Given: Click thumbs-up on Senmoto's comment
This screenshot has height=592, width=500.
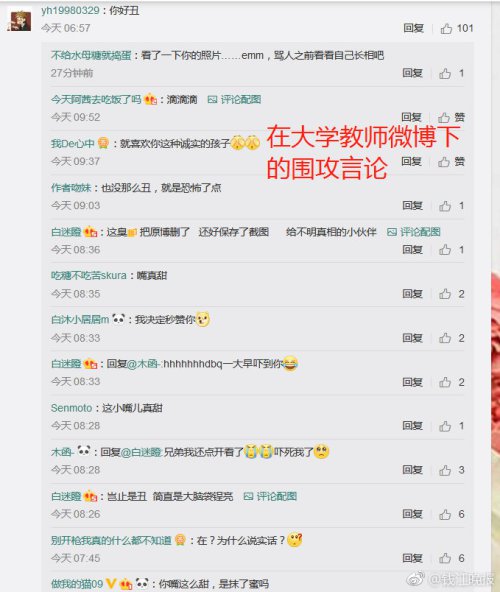Looking at the screenshot, I should coord(445,426).
